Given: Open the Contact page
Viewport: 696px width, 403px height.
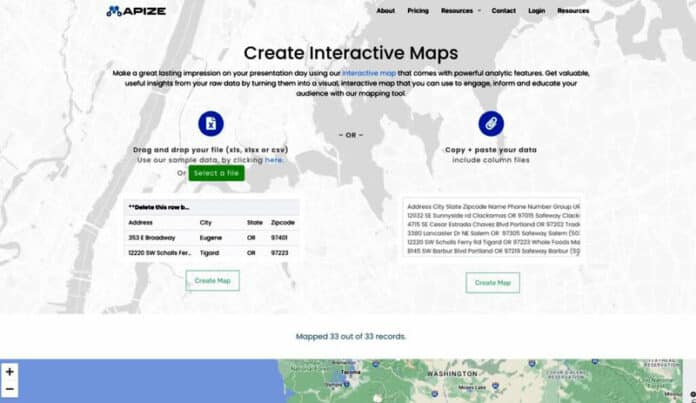Looking at the screenshot, I should point(504,11).
